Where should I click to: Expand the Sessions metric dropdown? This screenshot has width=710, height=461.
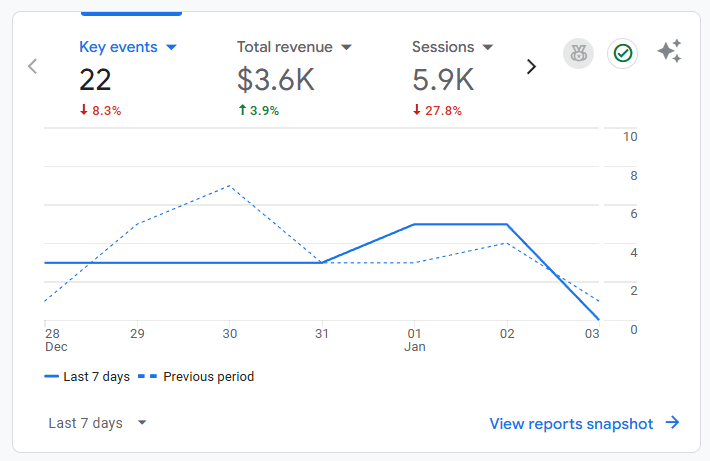[x=488, y=47]
